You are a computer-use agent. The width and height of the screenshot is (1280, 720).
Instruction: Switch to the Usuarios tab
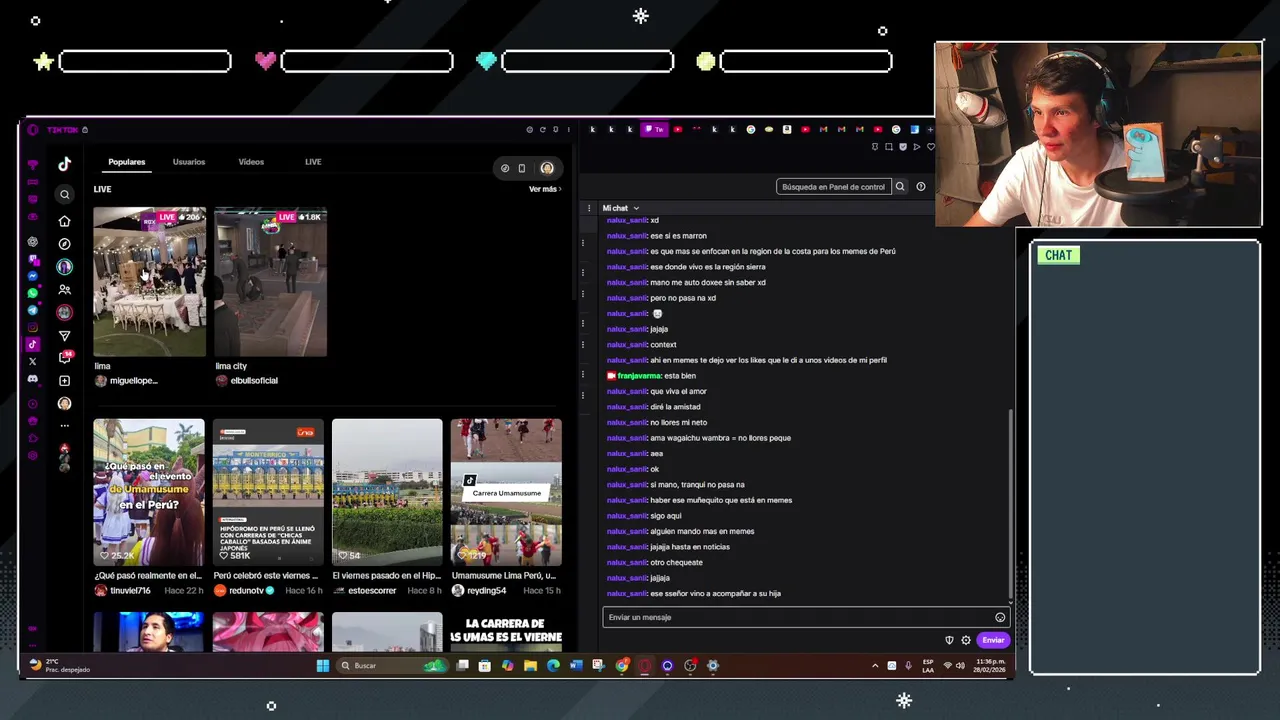click(x=189, y=162)
